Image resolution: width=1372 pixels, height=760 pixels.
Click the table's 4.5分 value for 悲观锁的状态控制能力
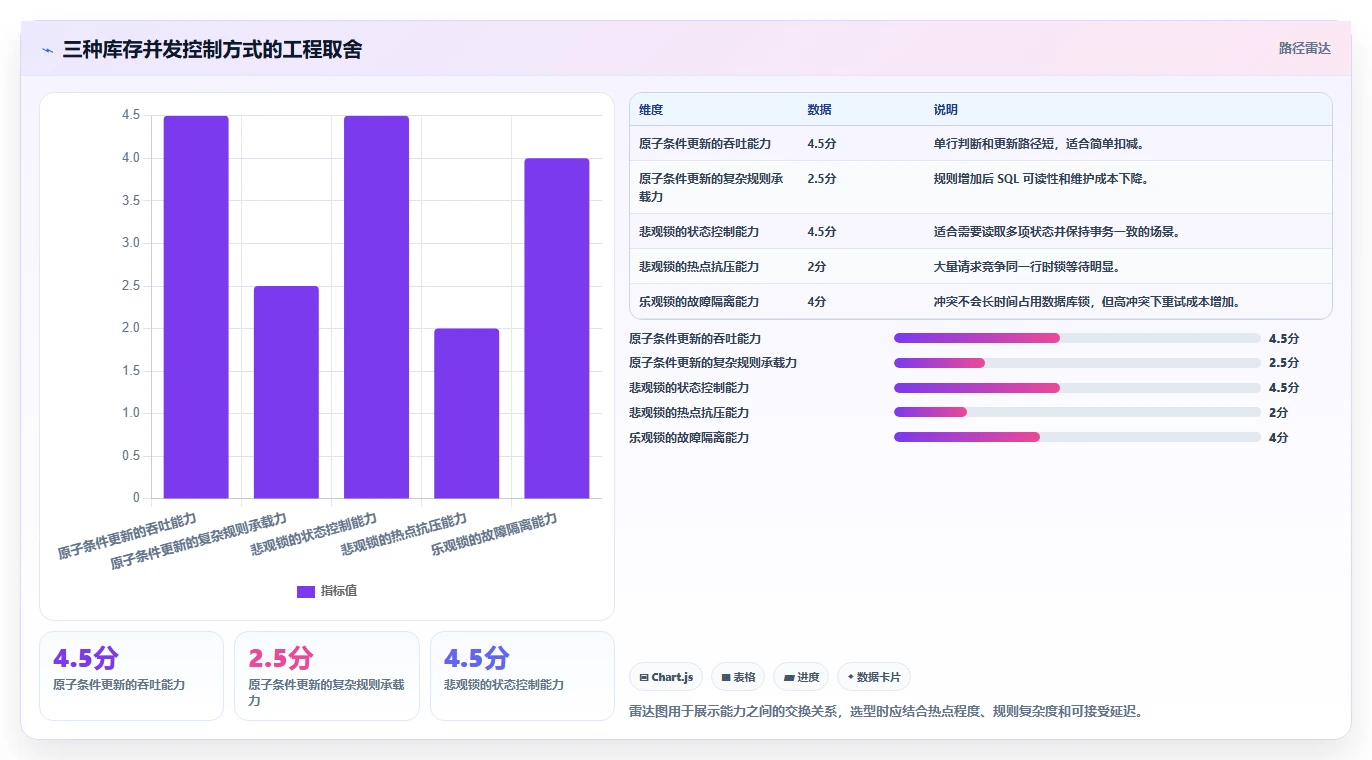[822, 232]
